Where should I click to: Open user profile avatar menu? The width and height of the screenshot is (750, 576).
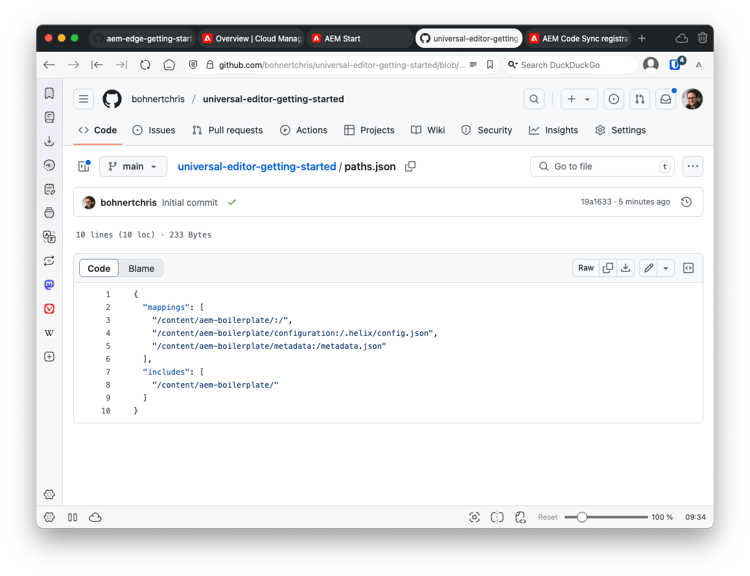pyautogui.click(x=692, y=99)
